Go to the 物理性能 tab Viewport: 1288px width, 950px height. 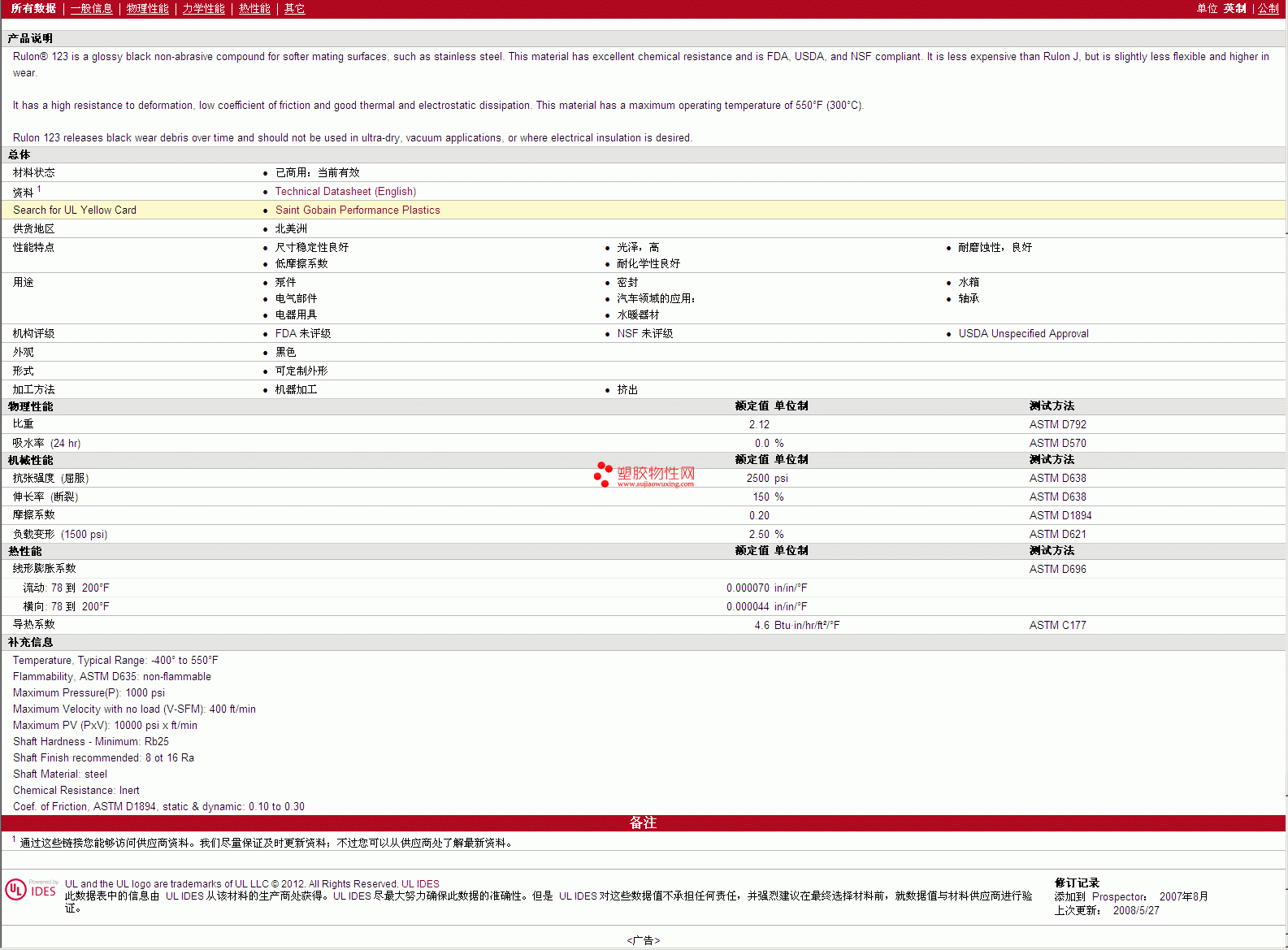point(147,9)
